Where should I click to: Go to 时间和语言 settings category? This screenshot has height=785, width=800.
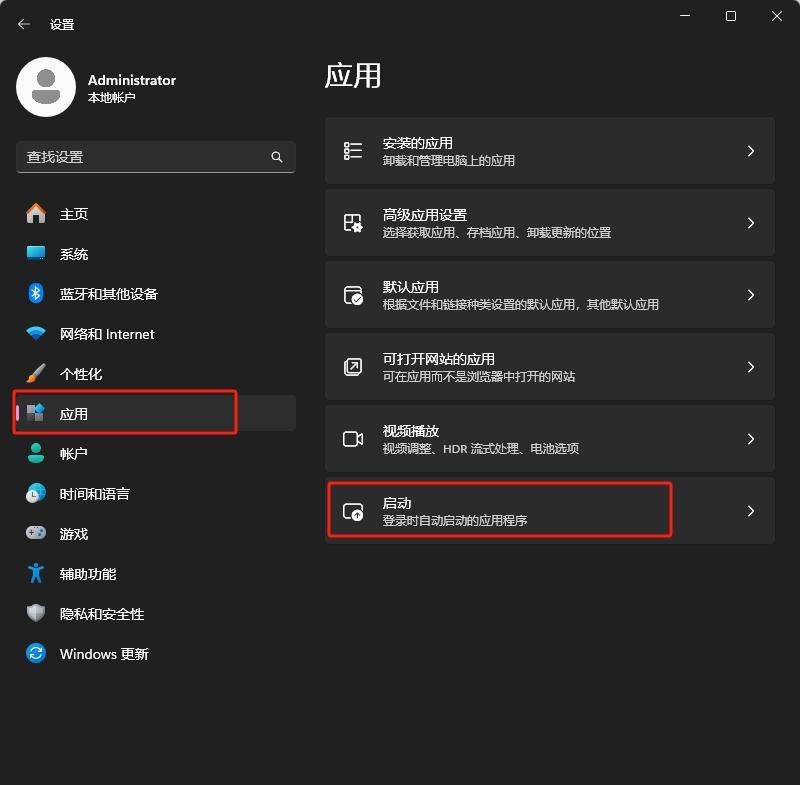(x=94, y=494)
